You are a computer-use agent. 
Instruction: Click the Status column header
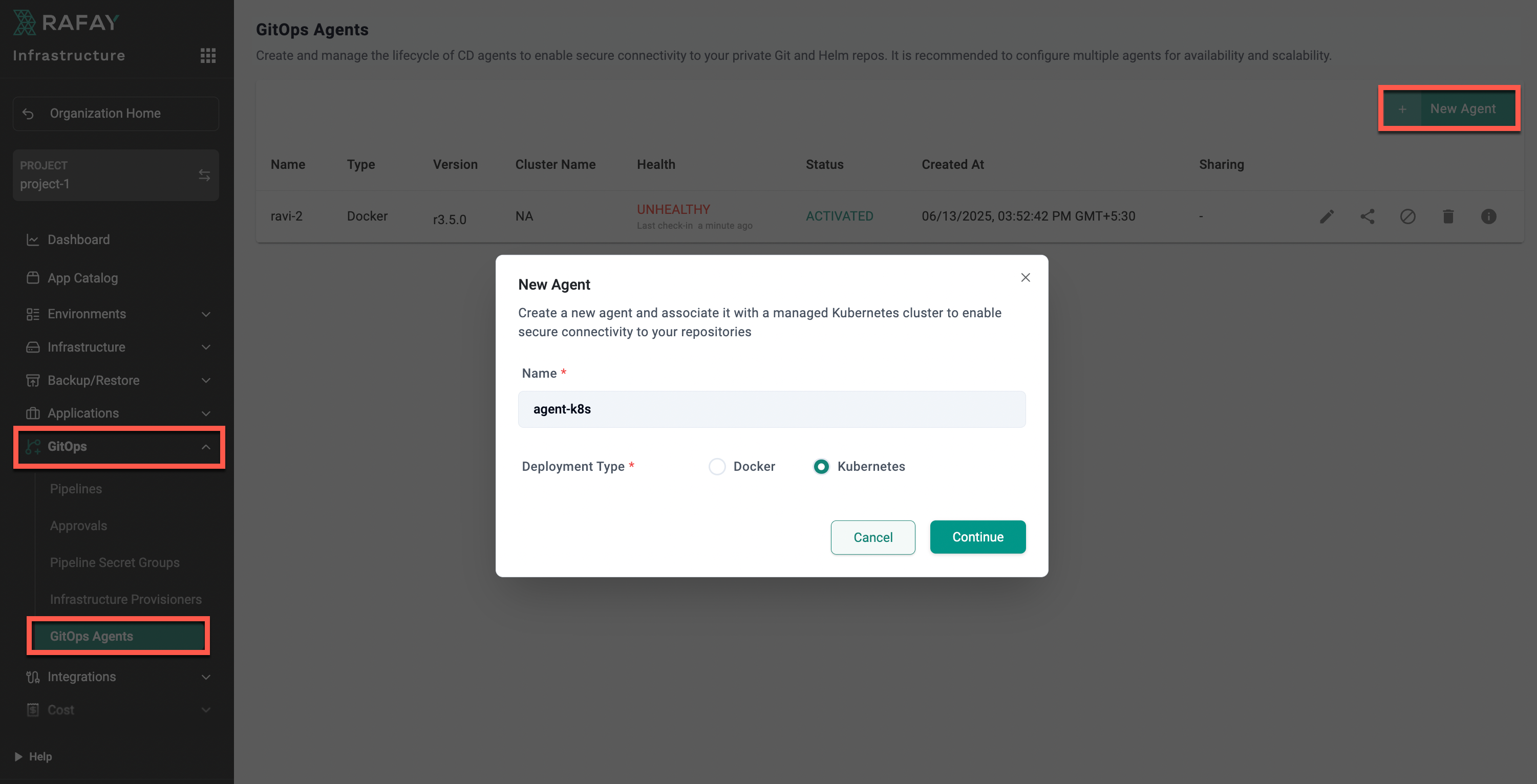(824, 165)
